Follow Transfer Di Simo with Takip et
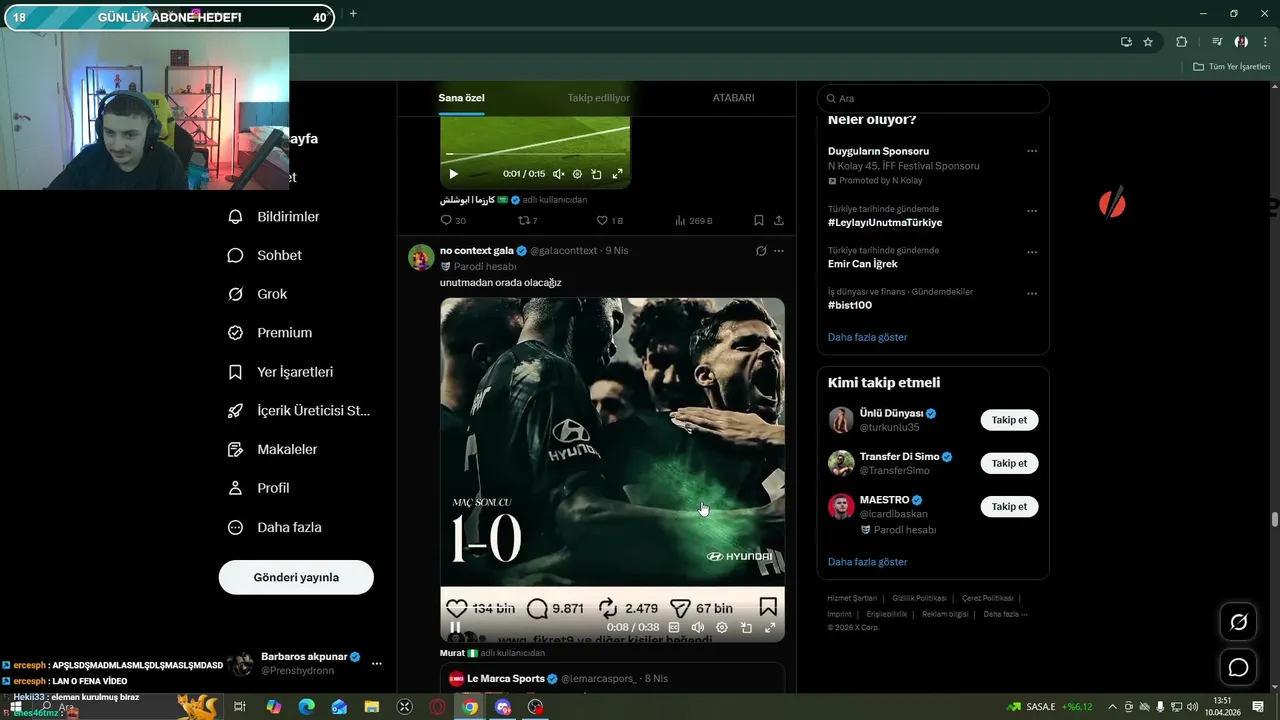 1009,463
